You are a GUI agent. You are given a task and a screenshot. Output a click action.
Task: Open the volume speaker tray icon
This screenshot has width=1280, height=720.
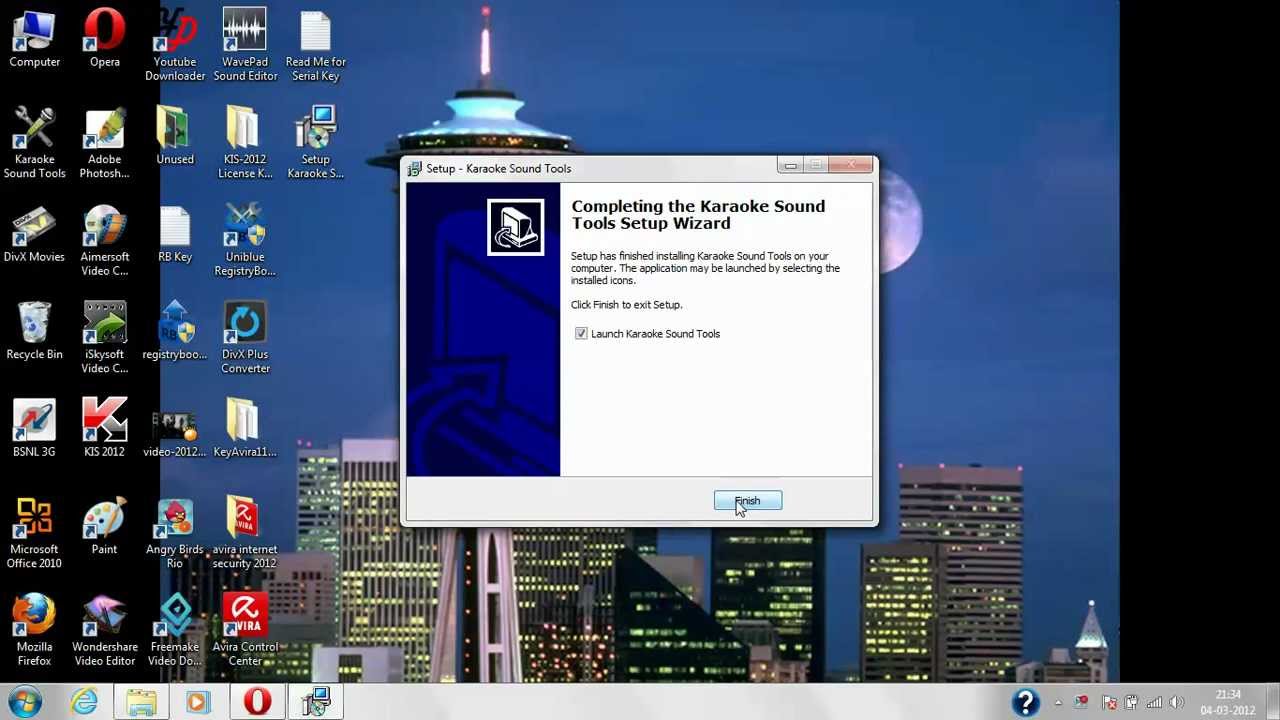coord(1177,703)
